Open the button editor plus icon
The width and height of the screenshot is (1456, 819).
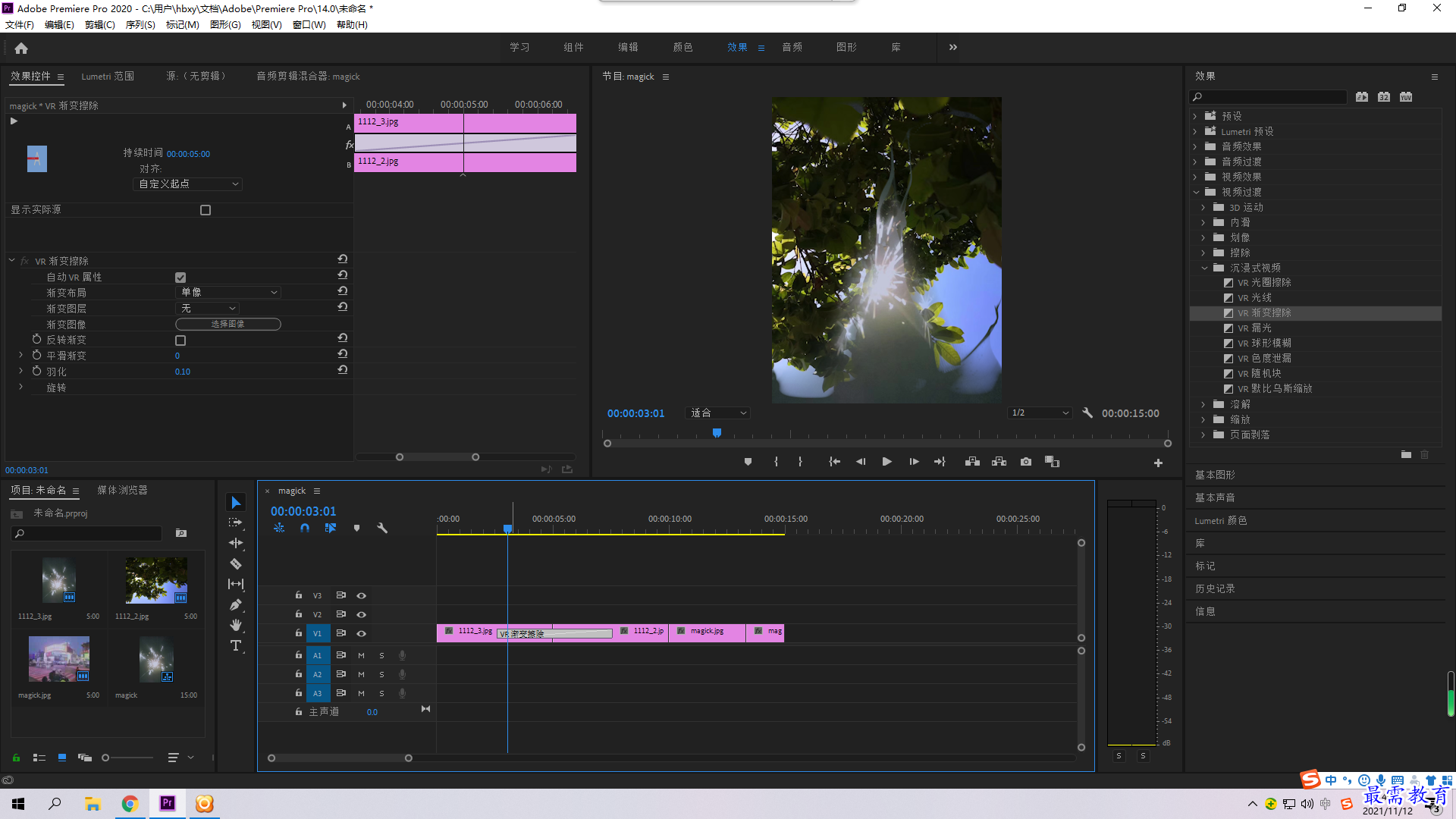[1158, 463]
